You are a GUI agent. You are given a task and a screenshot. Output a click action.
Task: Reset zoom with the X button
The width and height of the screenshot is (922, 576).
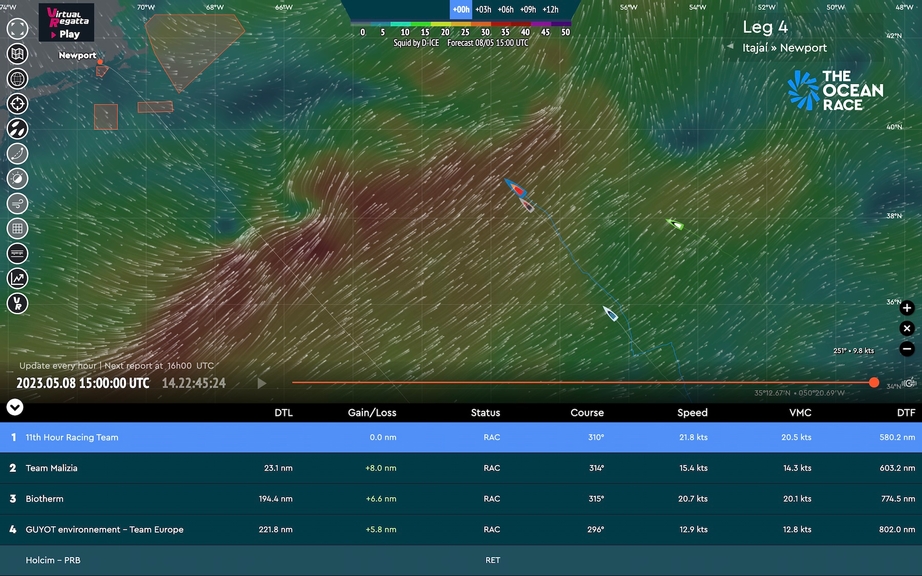[907, 329]
